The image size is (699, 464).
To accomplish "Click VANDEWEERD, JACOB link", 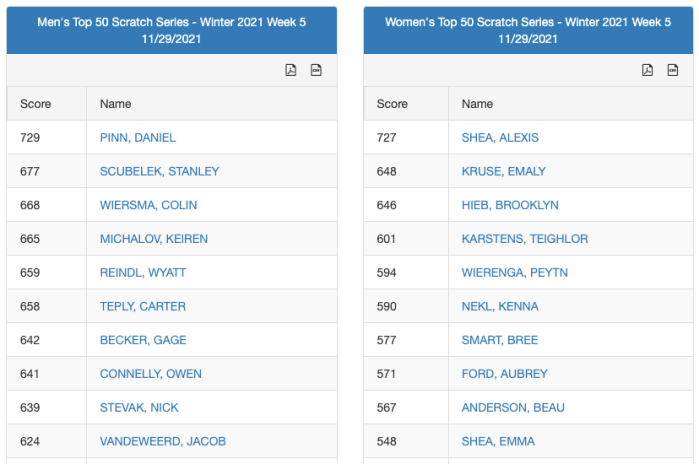I will 163,441.
